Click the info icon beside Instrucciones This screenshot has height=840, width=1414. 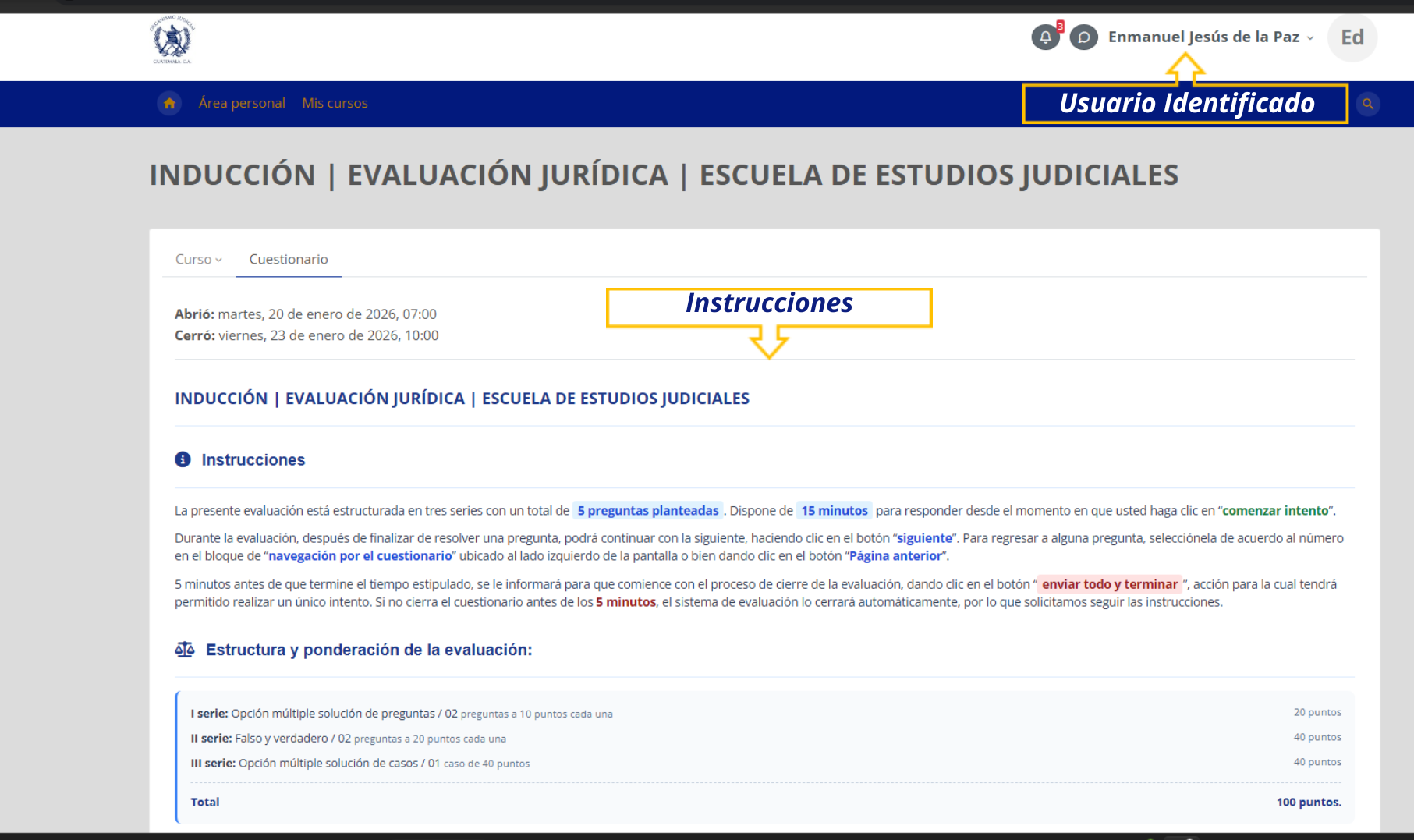point(183,459)
